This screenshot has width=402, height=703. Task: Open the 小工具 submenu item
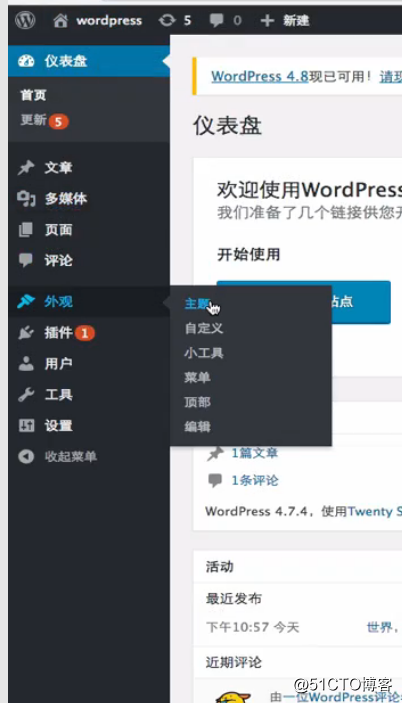(x=203, y=353)
